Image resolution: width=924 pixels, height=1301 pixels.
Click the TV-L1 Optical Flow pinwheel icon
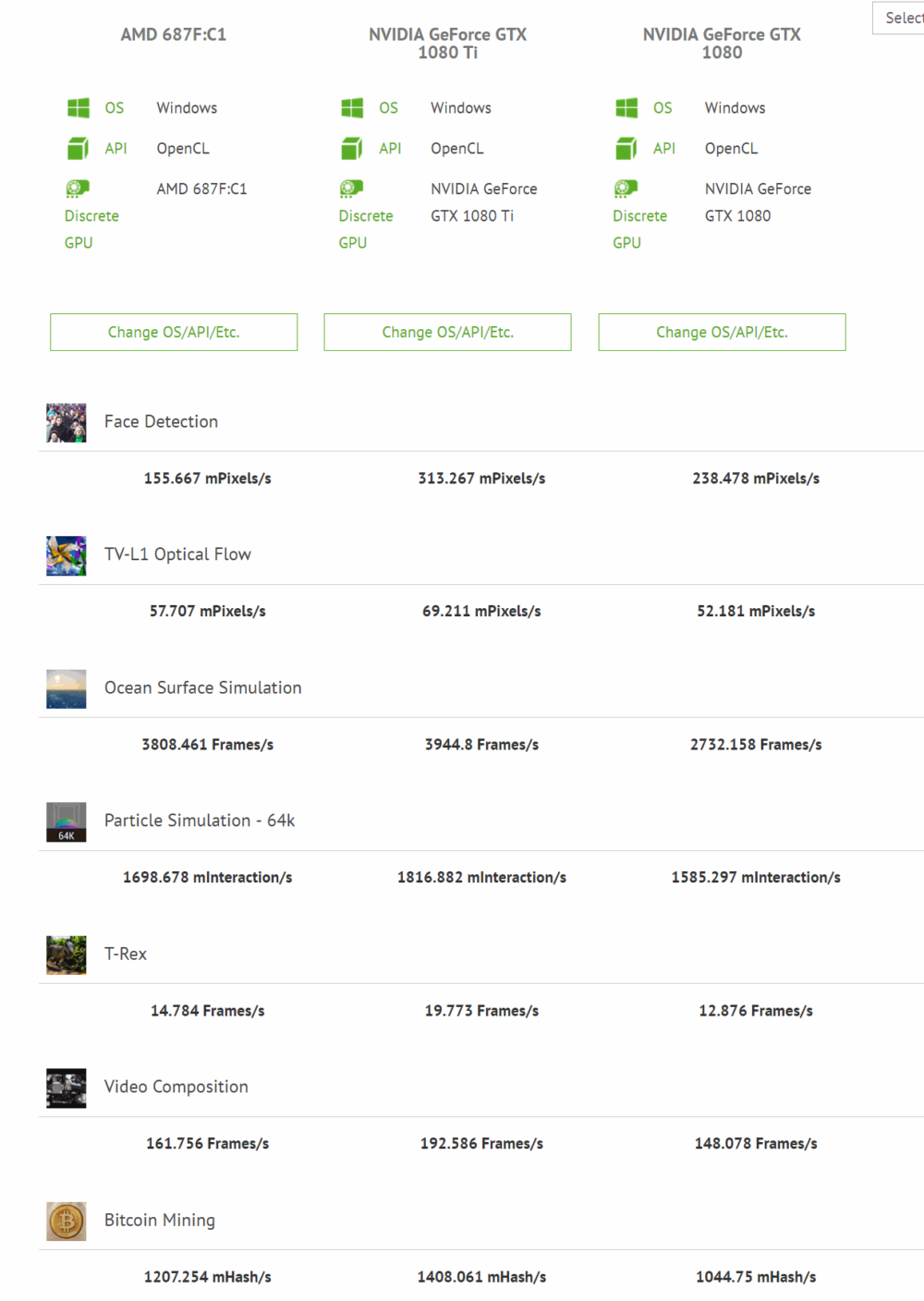coord(66,555)
